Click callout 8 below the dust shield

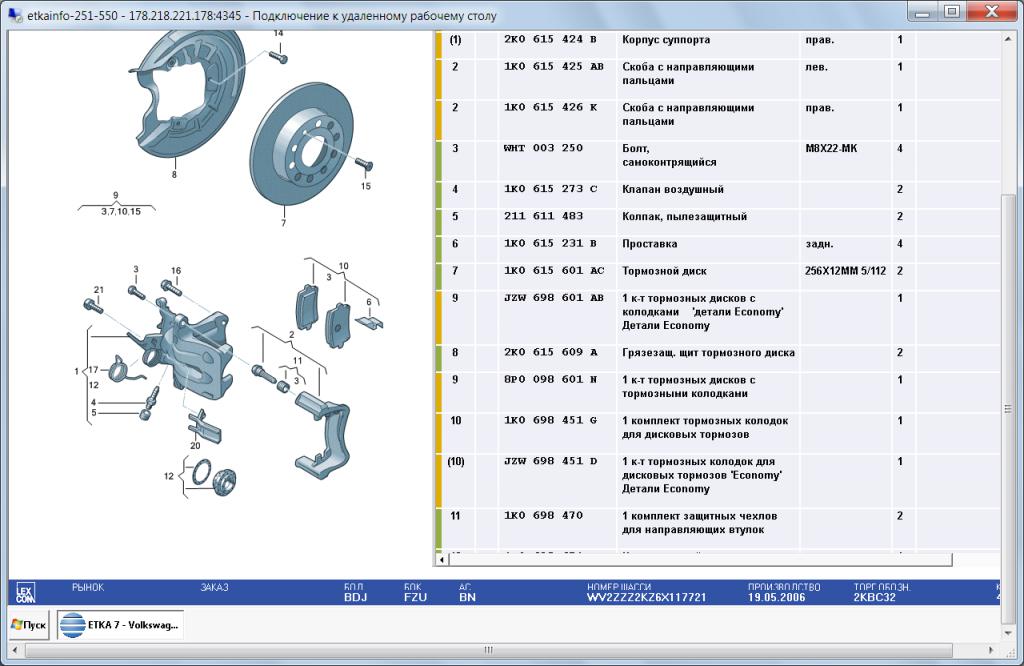[x=174, y=174]
